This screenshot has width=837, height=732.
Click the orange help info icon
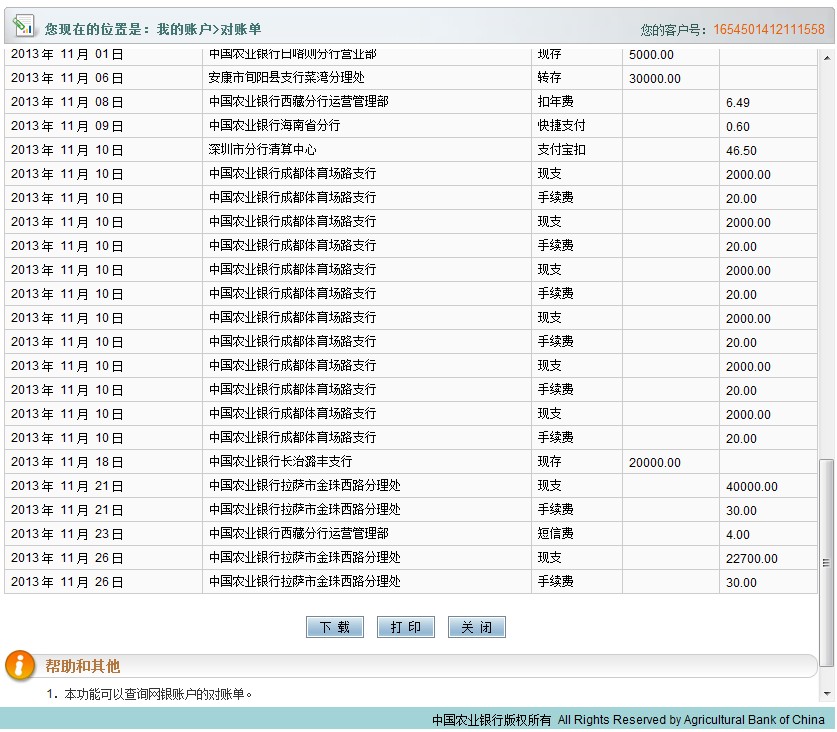(20, 665)
